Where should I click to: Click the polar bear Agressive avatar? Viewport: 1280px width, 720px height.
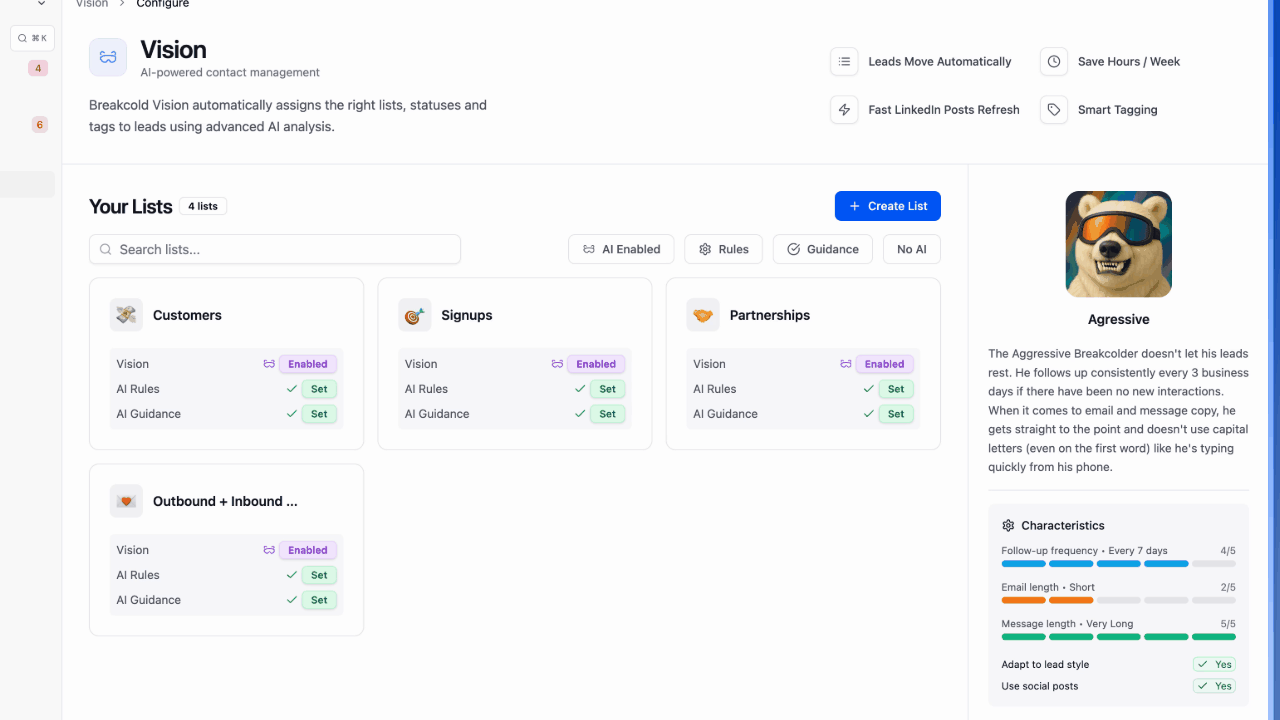[x=1118, y=244]
